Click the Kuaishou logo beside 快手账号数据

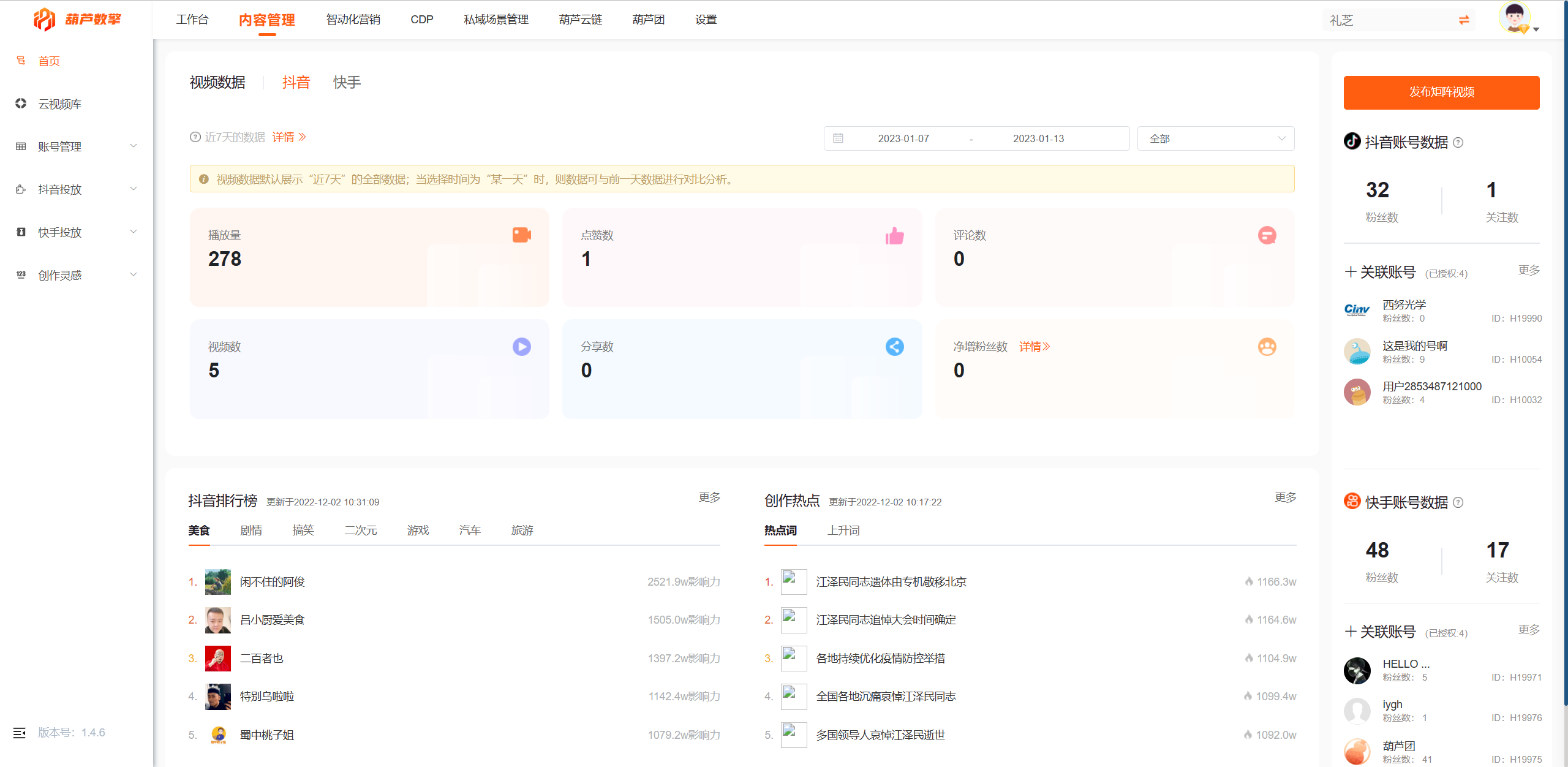(x=1352, y=501)
